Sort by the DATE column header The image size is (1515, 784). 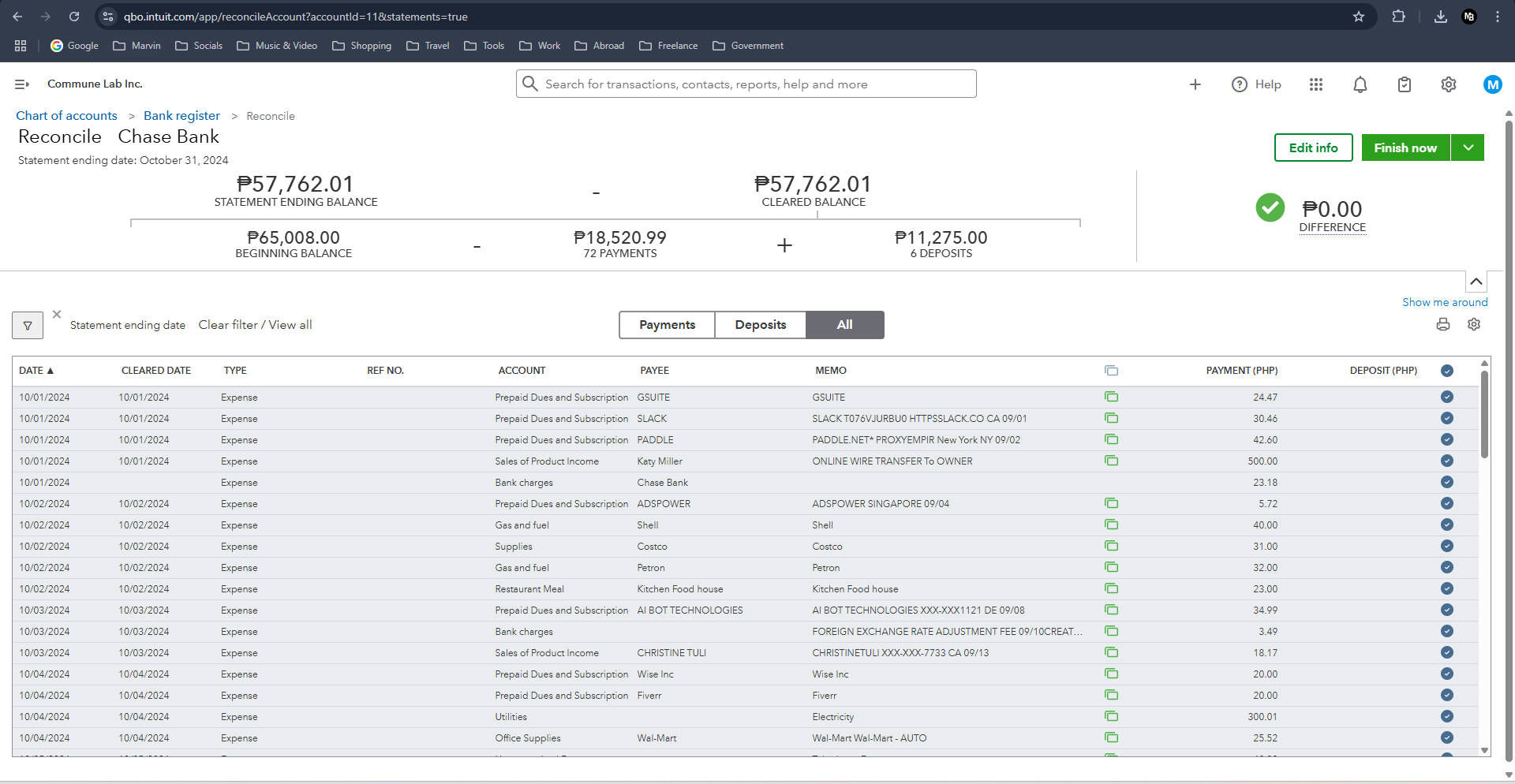(x=36, y=371)
